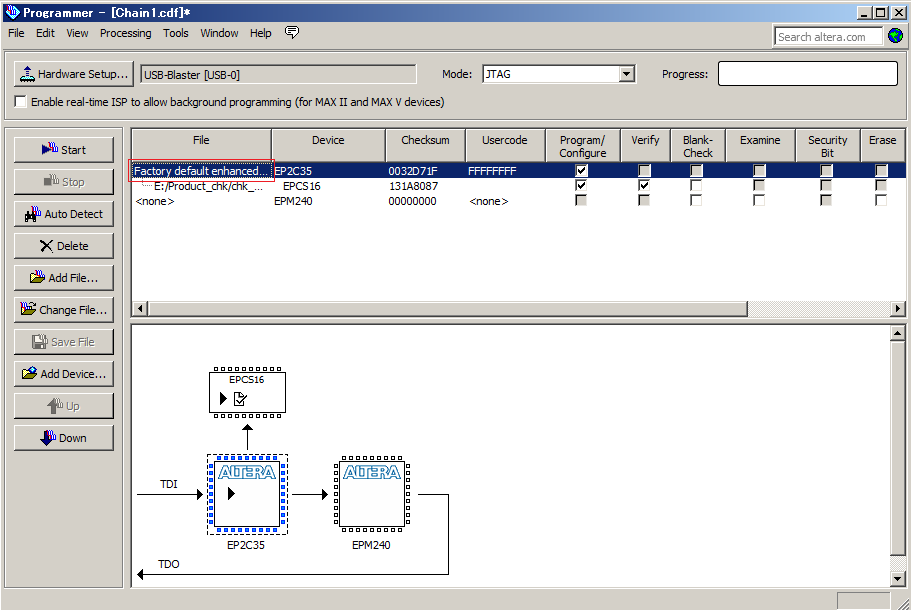Open the Help menu
This screenshot has width=911, height=610.
[x=261, y=33]
